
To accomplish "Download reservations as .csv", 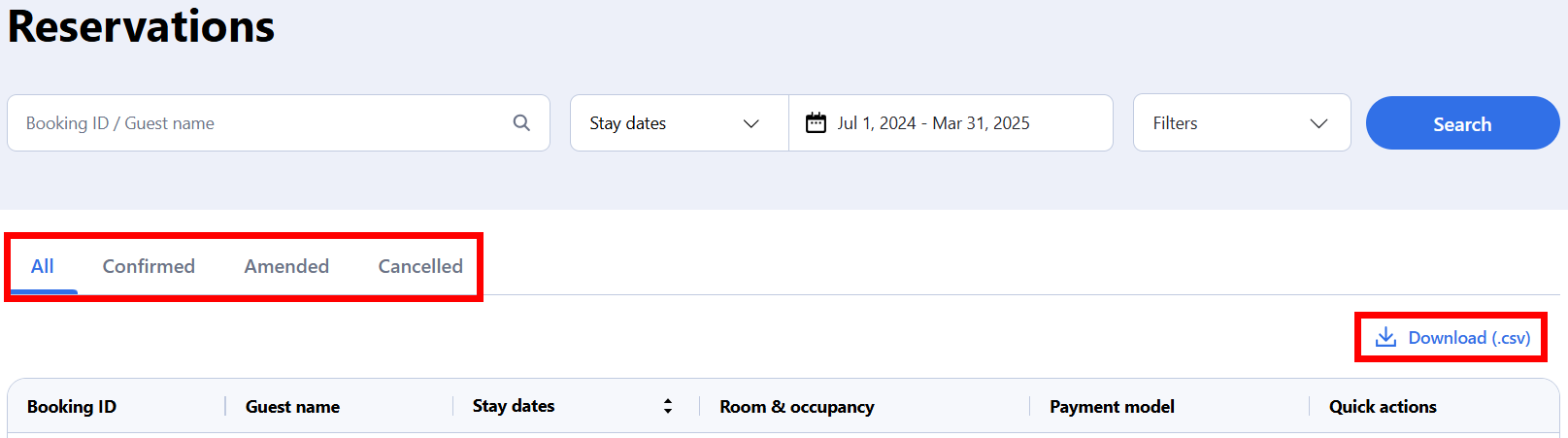I will coord(1452,337).
